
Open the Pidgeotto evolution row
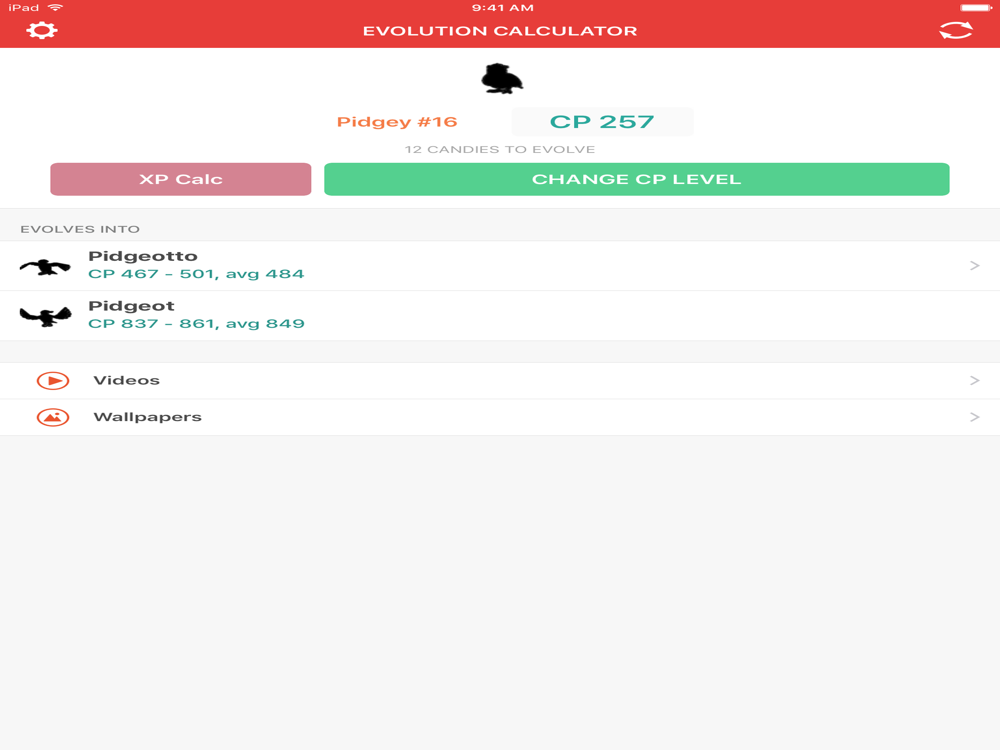(500, 266)
